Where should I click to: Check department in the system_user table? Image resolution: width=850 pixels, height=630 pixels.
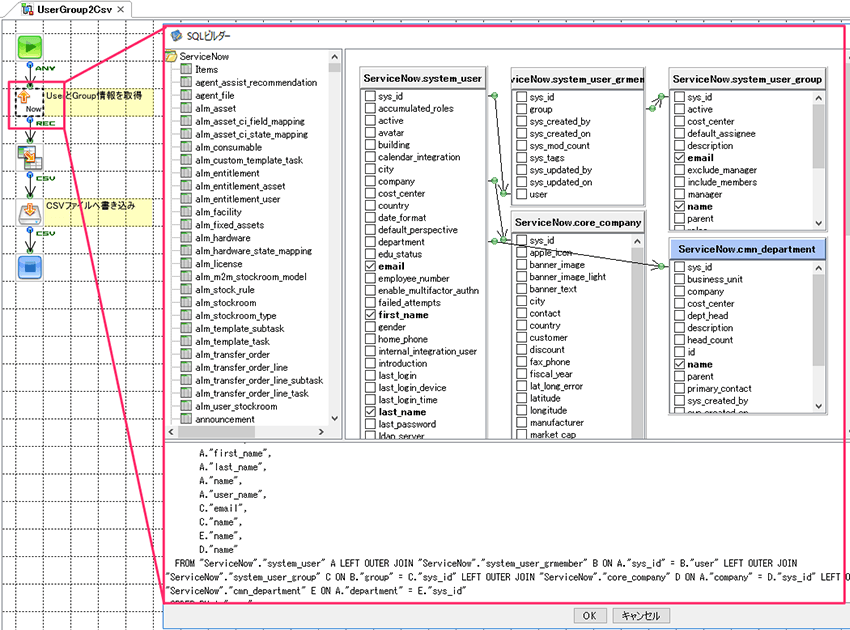(x=370, y=242)
